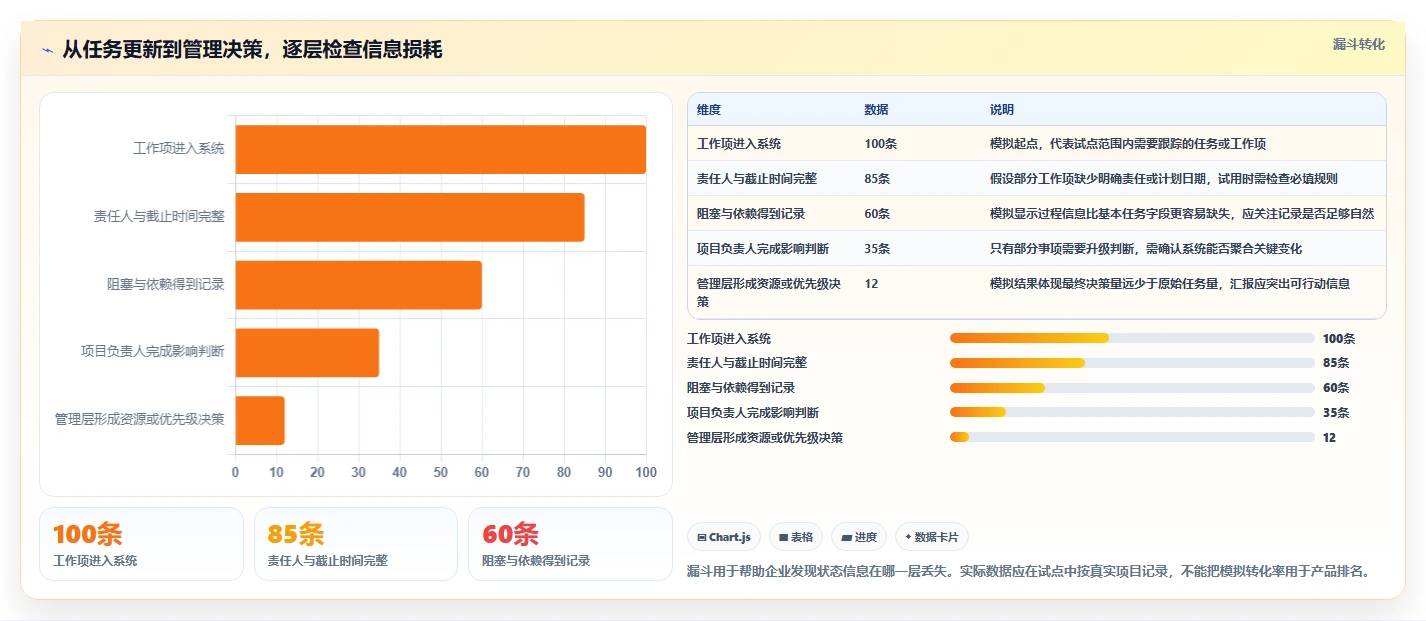Click the Chart.js chip
Viewport: 1426px width, 621px height.
click(x=724, y=537)
